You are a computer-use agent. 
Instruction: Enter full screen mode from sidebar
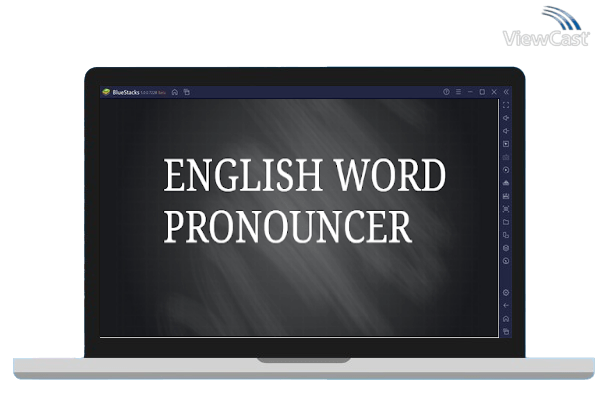click(506, 105)
